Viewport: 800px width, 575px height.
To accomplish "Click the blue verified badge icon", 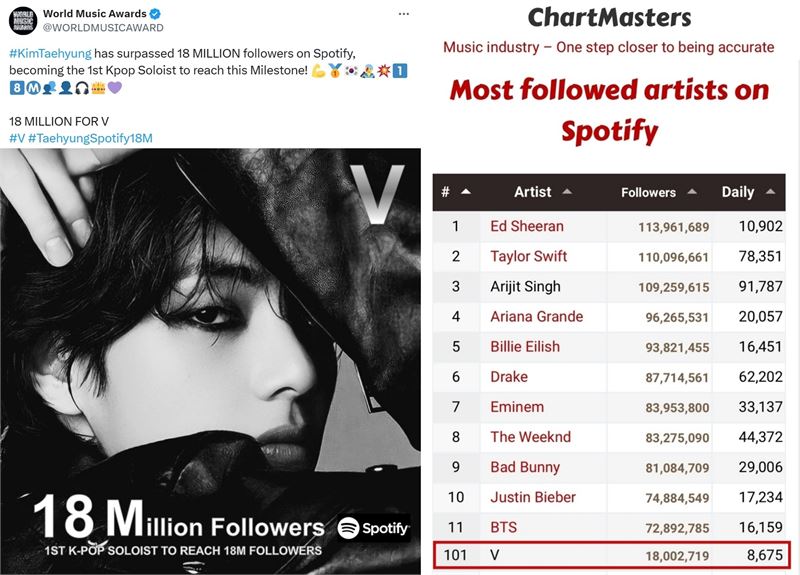I will (x=155, y=14).
